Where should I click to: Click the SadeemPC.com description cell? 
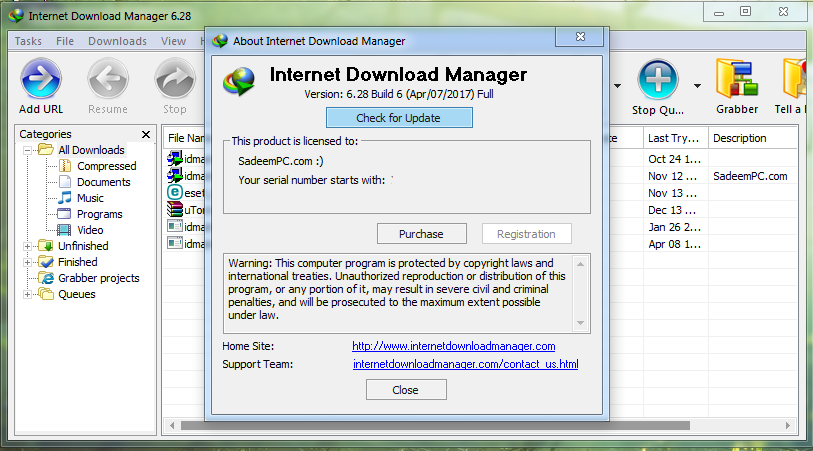[750, 176]
